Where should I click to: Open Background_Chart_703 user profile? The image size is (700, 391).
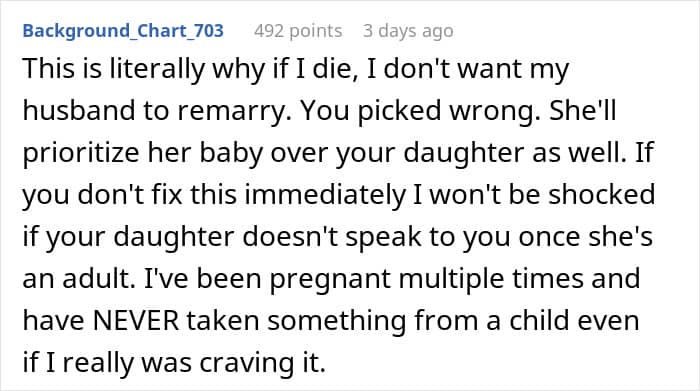(123, 31)
